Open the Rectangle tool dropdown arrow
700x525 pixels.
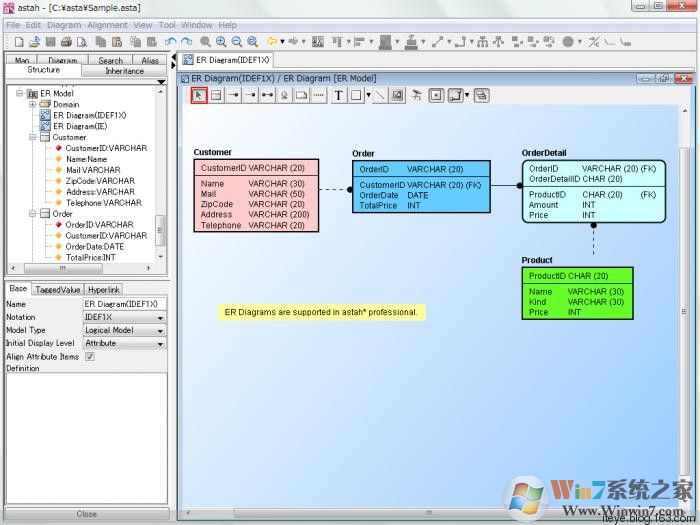[368, 95]
